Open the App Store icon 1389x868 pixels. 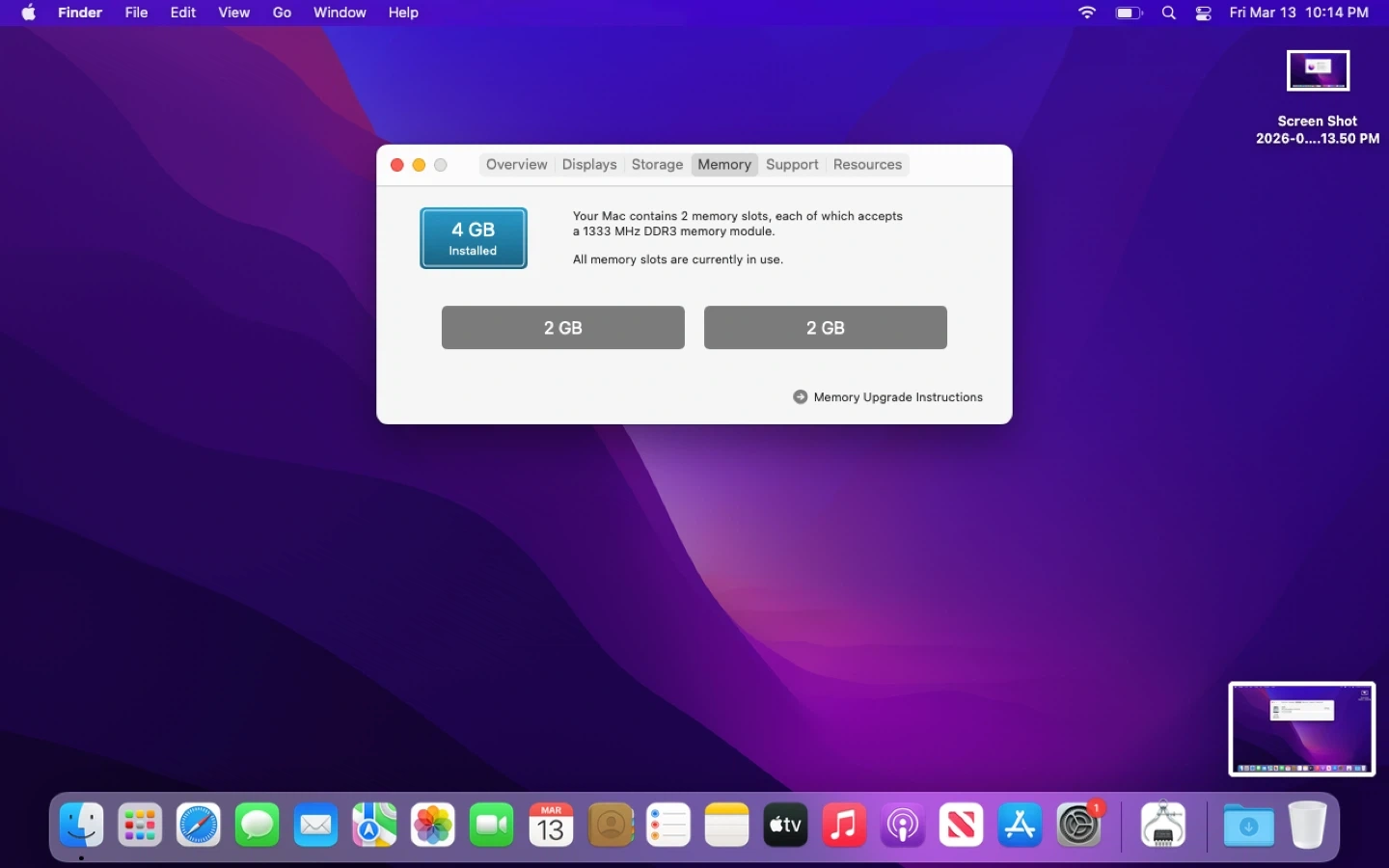point(1020,826)
